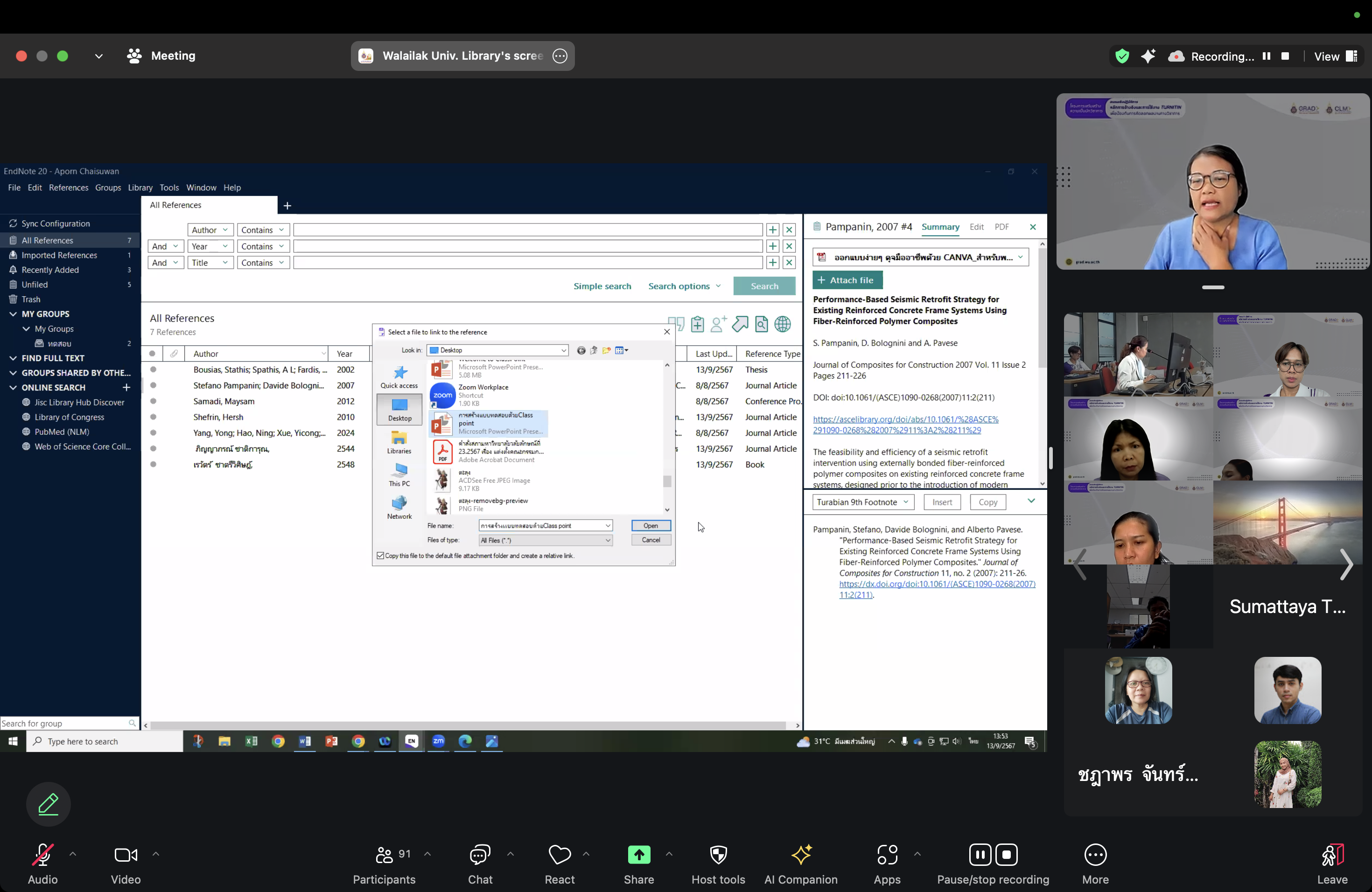Click the Zoom annotate pencil icon
The width and height of the screenshot is (1372, 892).
(49, 804)
